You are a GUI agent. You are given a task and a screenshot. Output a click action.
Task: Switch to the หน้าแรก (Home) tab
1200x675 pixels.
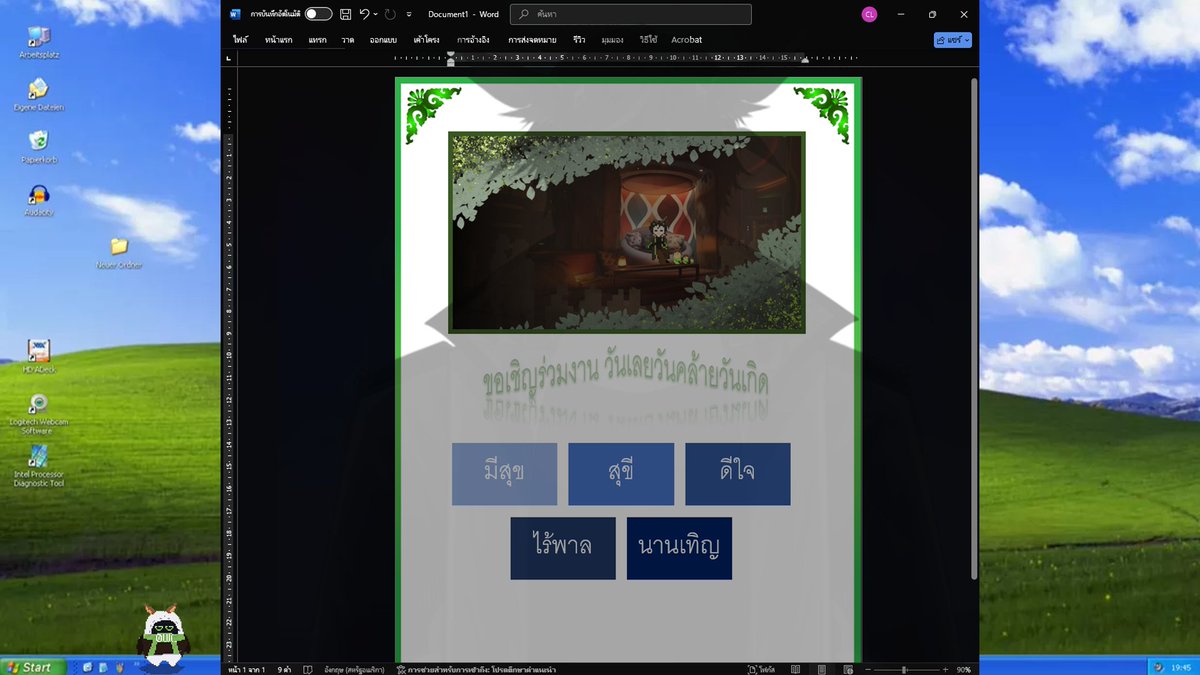click(279, 40)
